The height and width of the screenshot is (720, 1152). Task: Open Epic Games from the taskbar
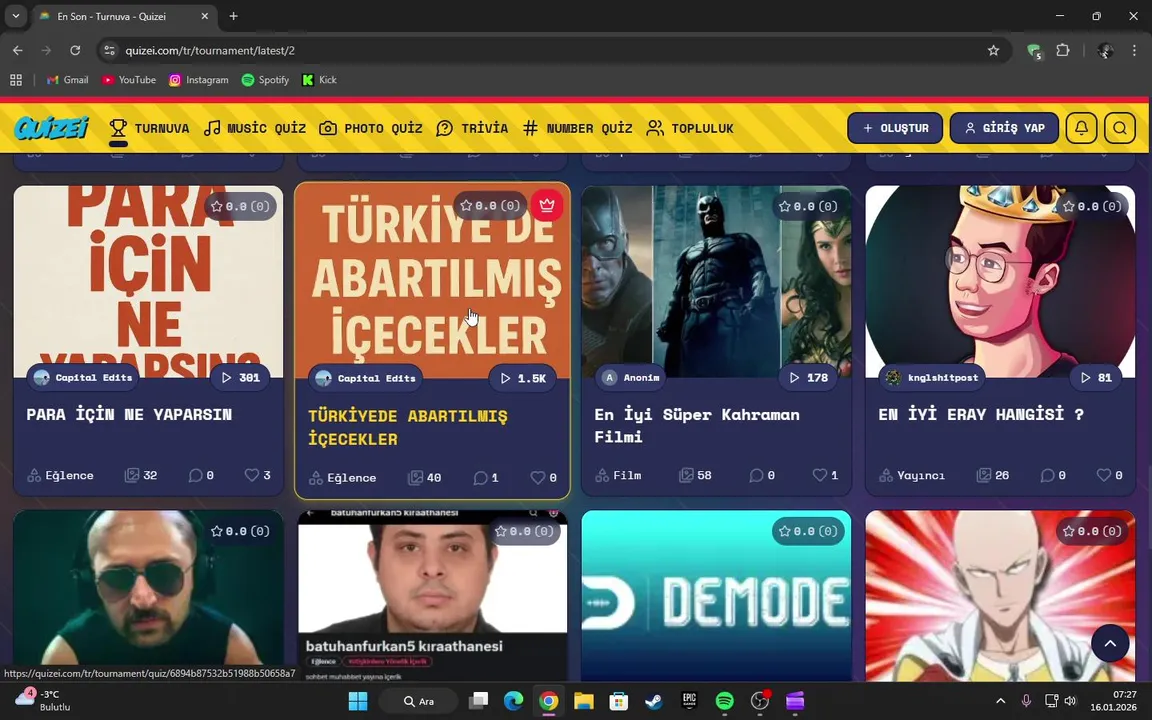tap(689, 701)
